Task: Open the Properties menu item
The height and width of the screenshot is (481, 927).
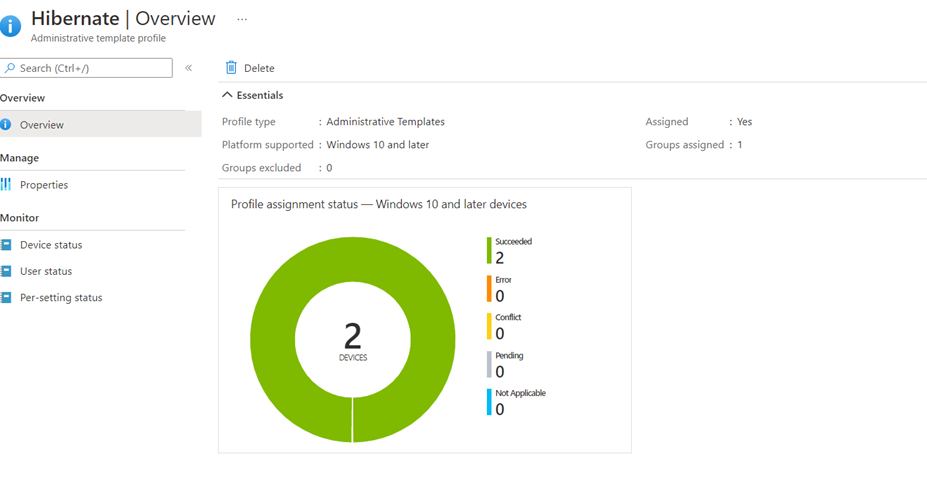Action: (44, 185)
